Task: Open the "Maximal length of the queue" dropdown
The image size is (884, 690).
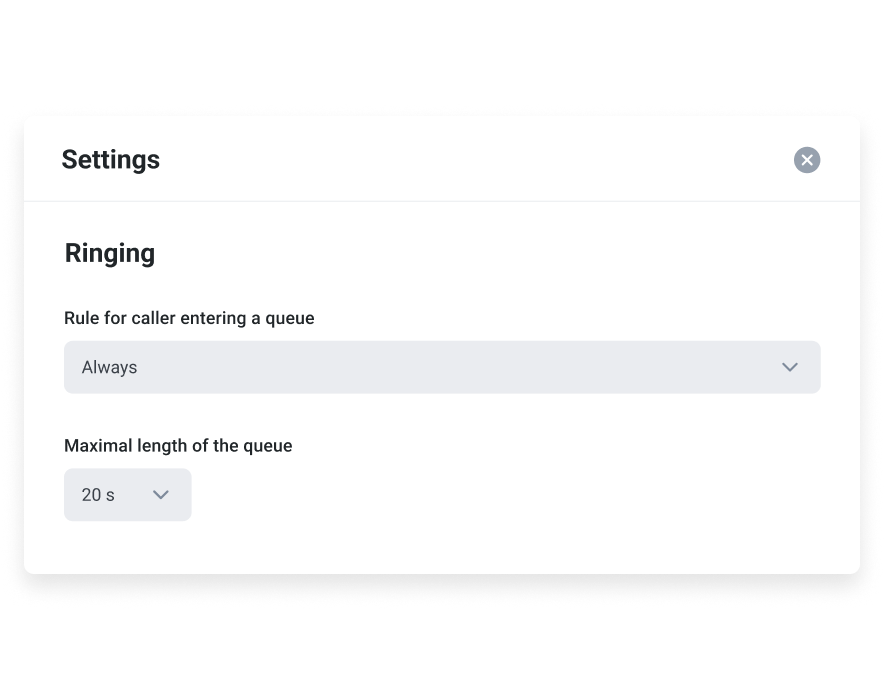Action: click(x=127, y=495)
